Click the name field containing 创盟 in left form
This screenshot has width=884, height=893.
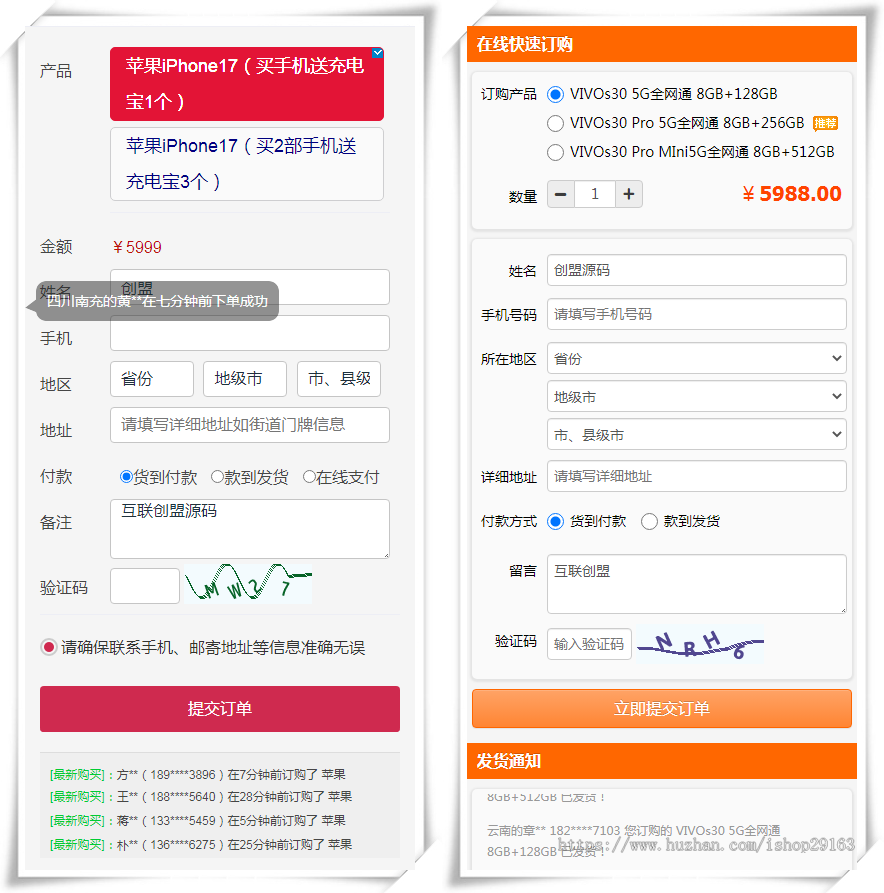click(x=249, y=287)
